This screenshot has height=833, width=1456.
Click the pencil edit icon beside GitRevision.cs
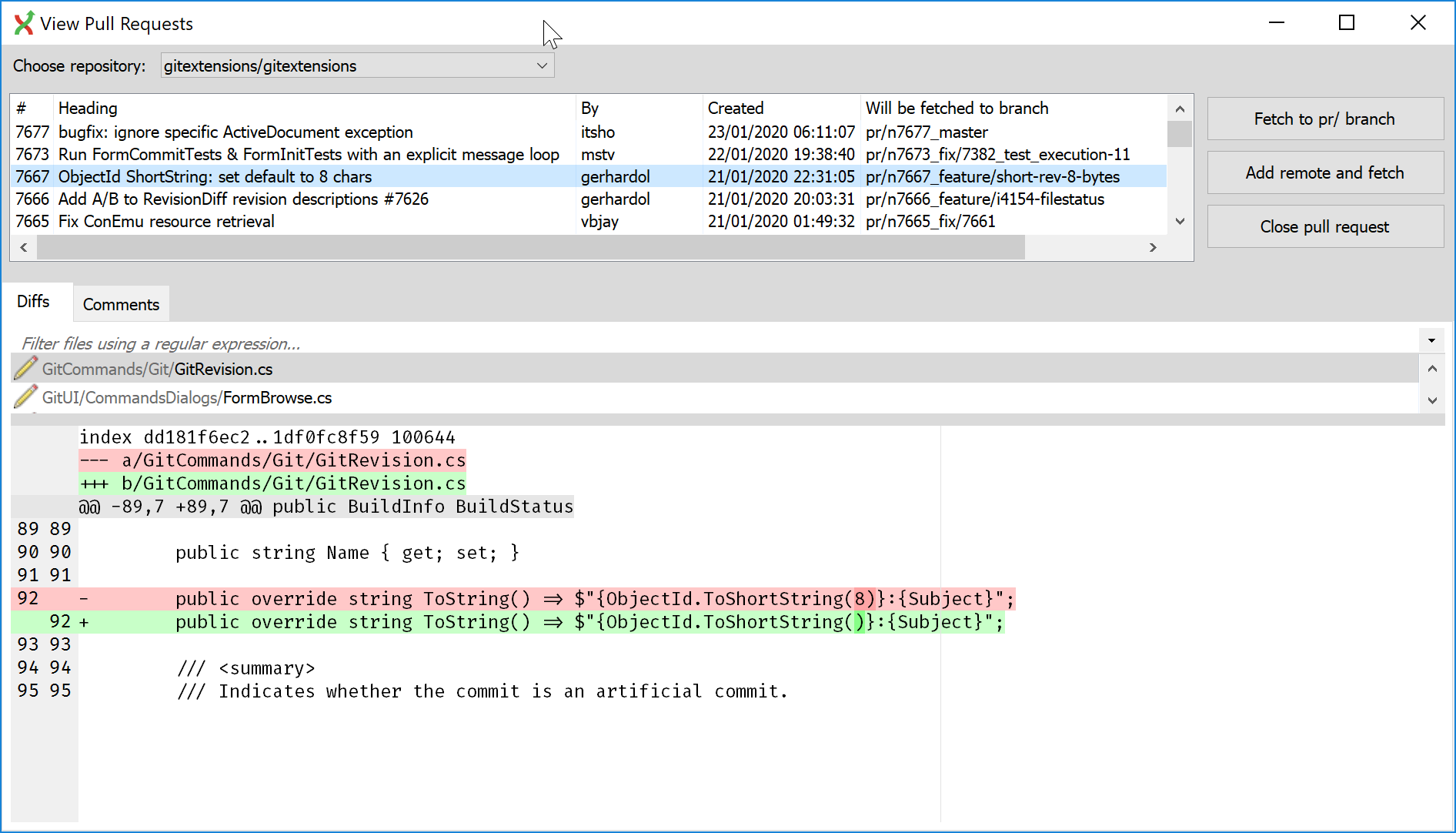pyautogui.click(x=25, y=369)
